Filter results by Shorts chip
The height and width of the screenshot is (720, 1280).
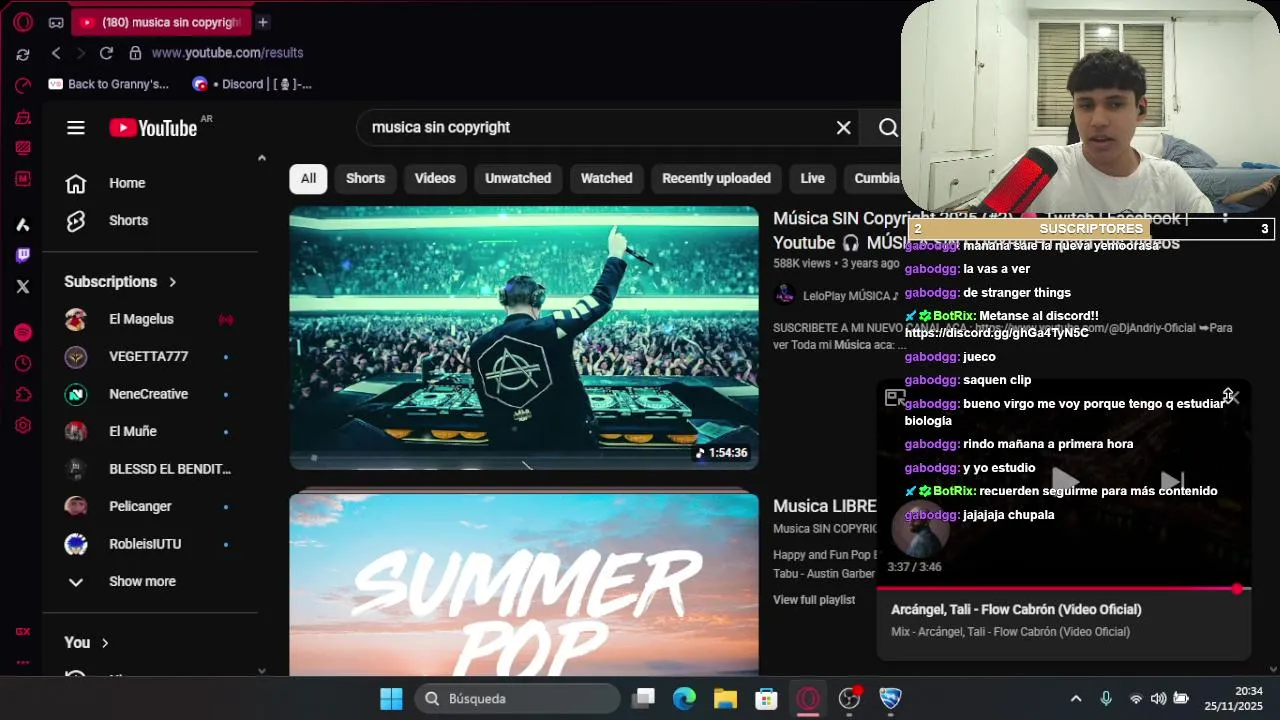pos(365,178)
